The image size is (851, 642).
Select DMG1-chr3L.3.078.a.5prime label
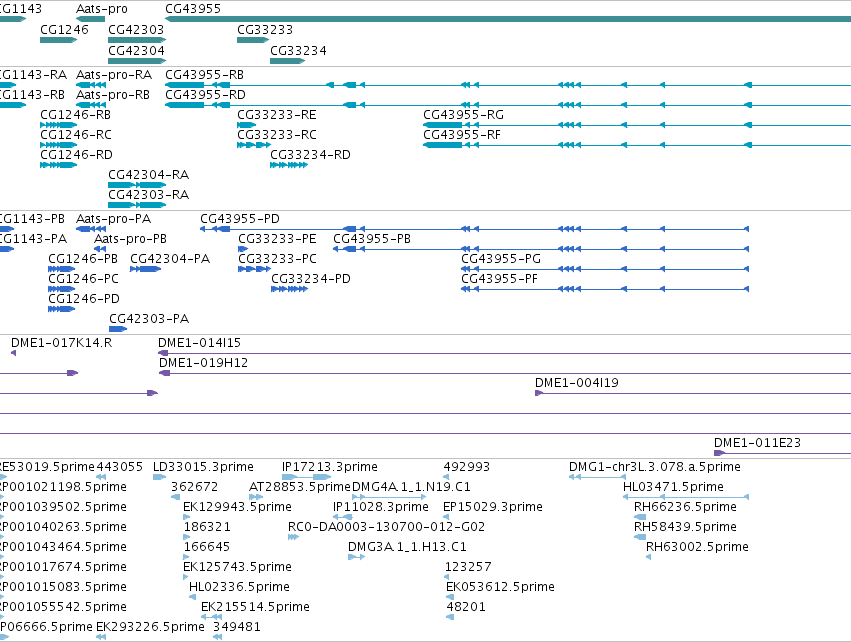(655, 467)
